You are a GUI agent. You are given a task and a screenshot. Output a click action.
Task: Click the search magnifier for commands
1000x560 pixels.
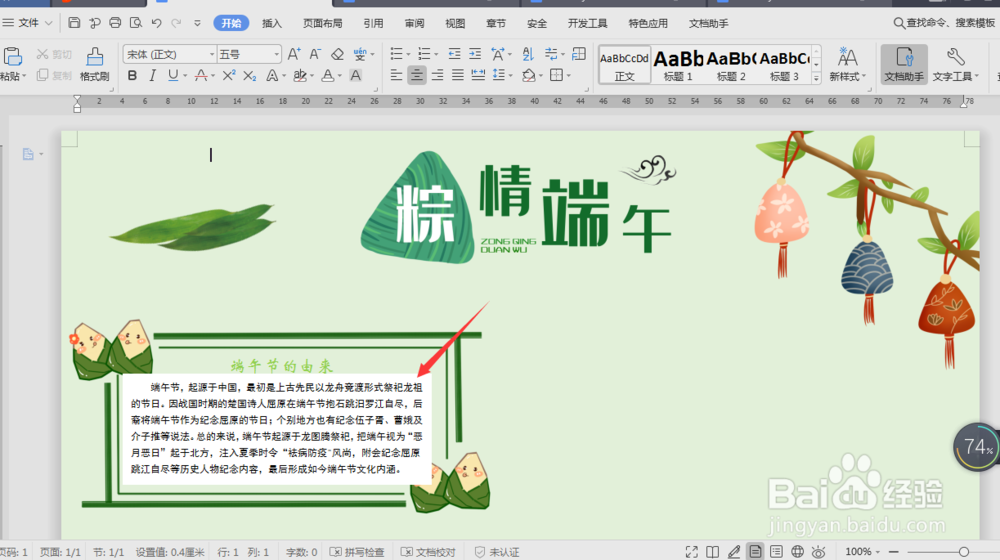click(899, 23)
